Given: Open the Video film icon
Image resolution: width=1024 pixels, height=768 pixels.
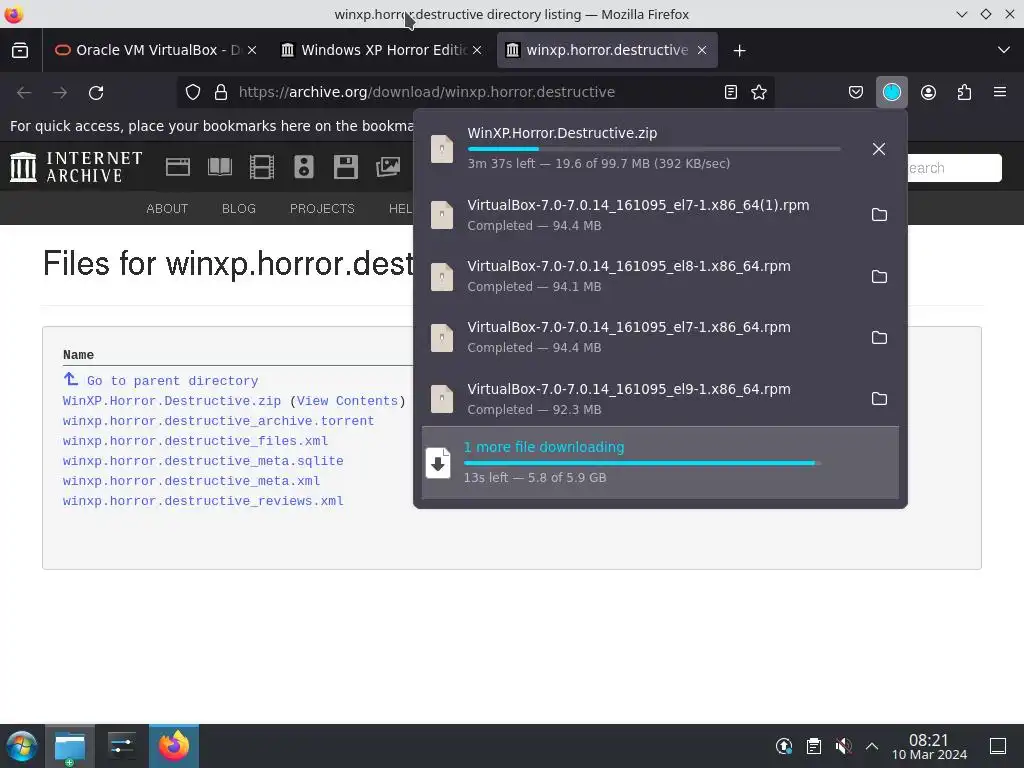Looking at the screenshot, I should point(262,167).
